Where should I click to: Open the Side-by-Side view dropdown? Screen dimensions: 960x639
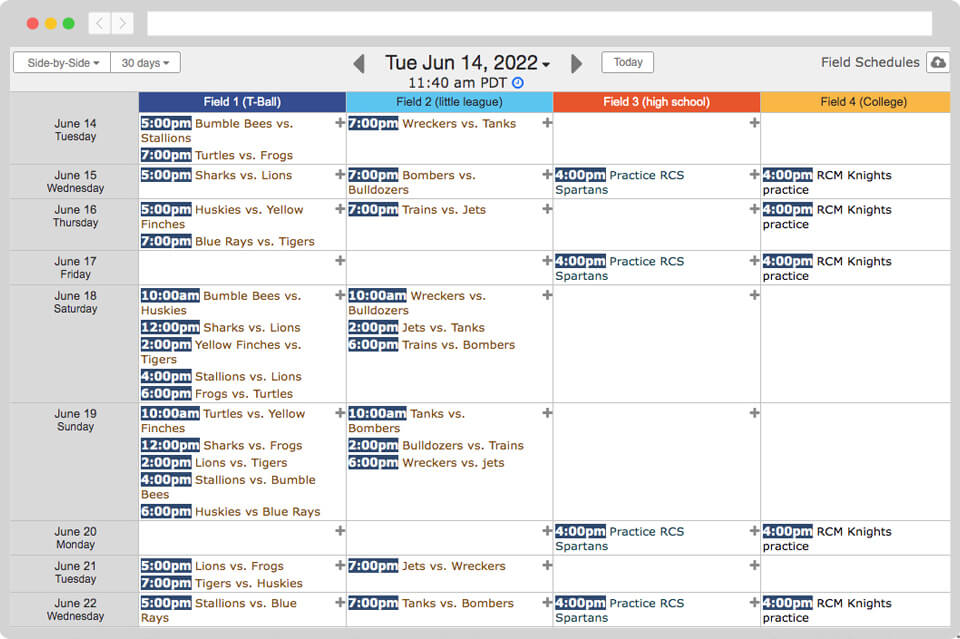point(60,62)
